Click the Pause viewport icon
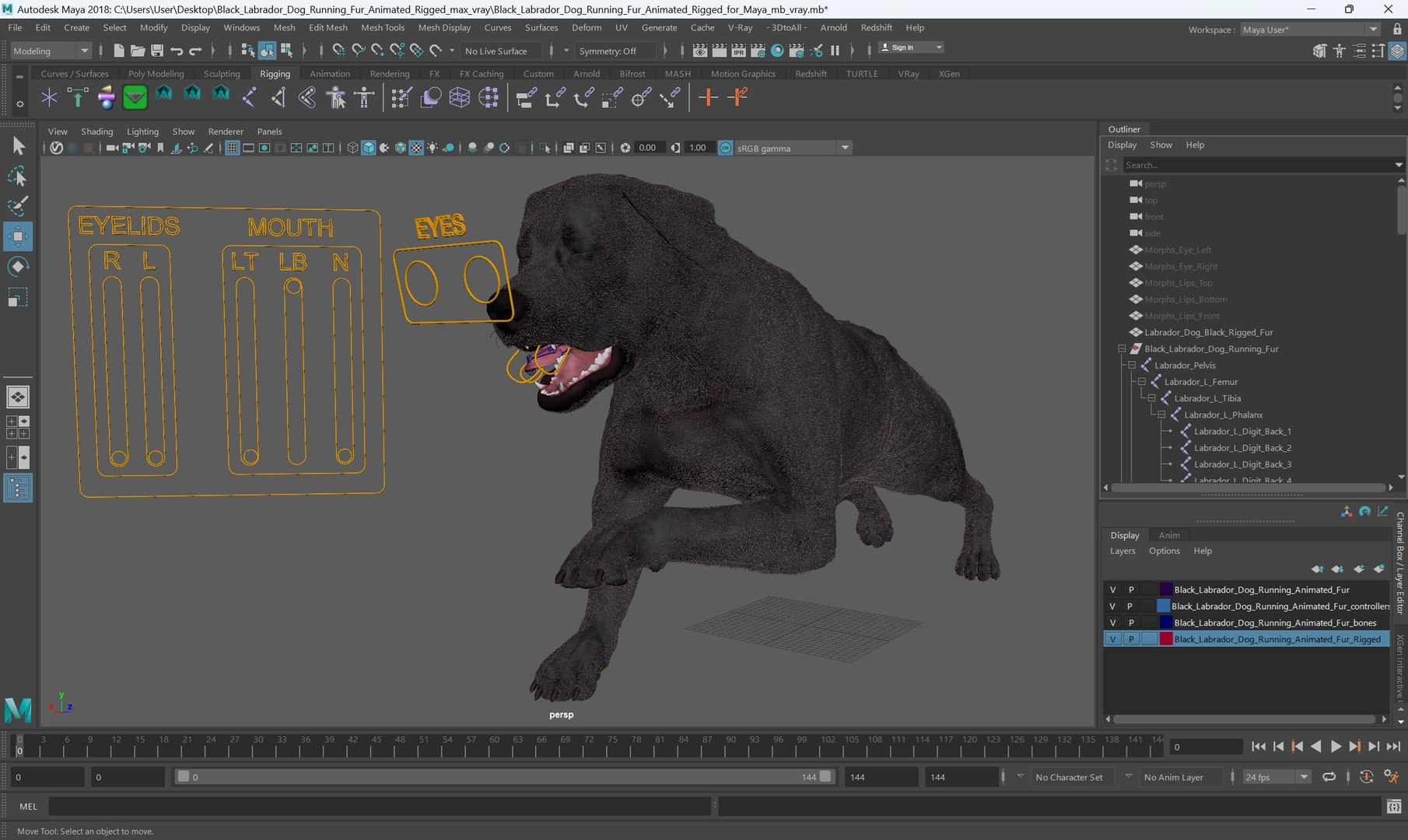Image resolution: width=1408 pixels, height=840 pixels. point(835,51)
